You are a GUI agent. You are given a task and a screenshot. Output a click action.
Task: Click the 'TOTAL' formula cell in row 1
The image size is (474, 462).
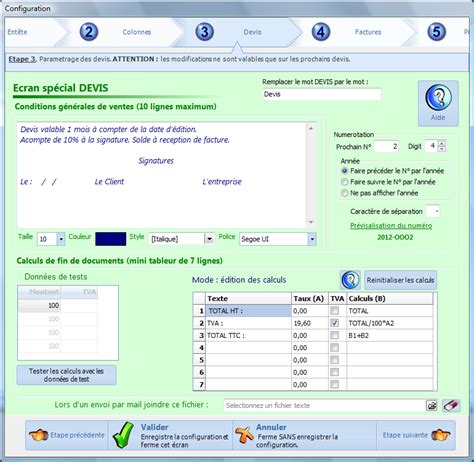[x=390, y=311]
